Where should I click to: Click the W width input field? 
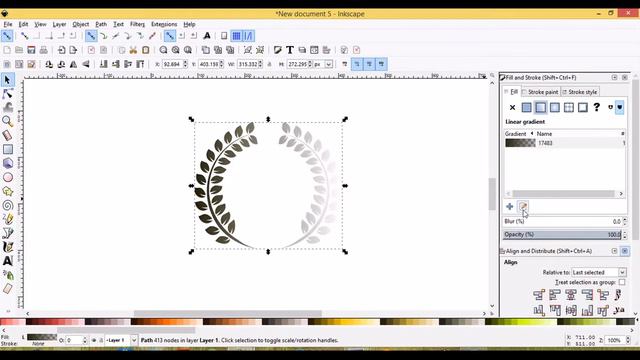(248, 64)
